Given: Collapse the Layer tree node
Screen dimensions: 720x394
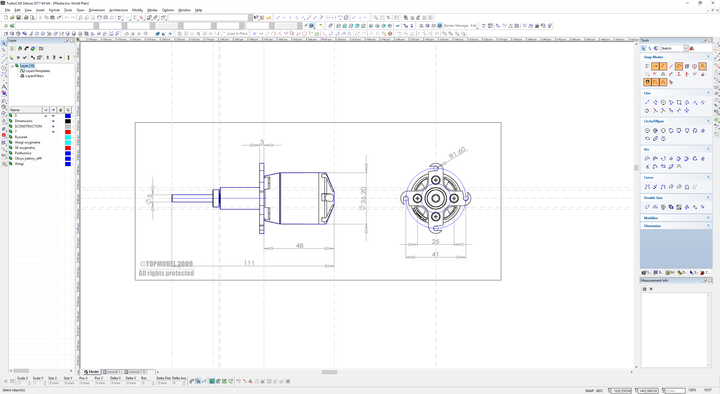Looking at the screenshot, I should pos(12,66).
